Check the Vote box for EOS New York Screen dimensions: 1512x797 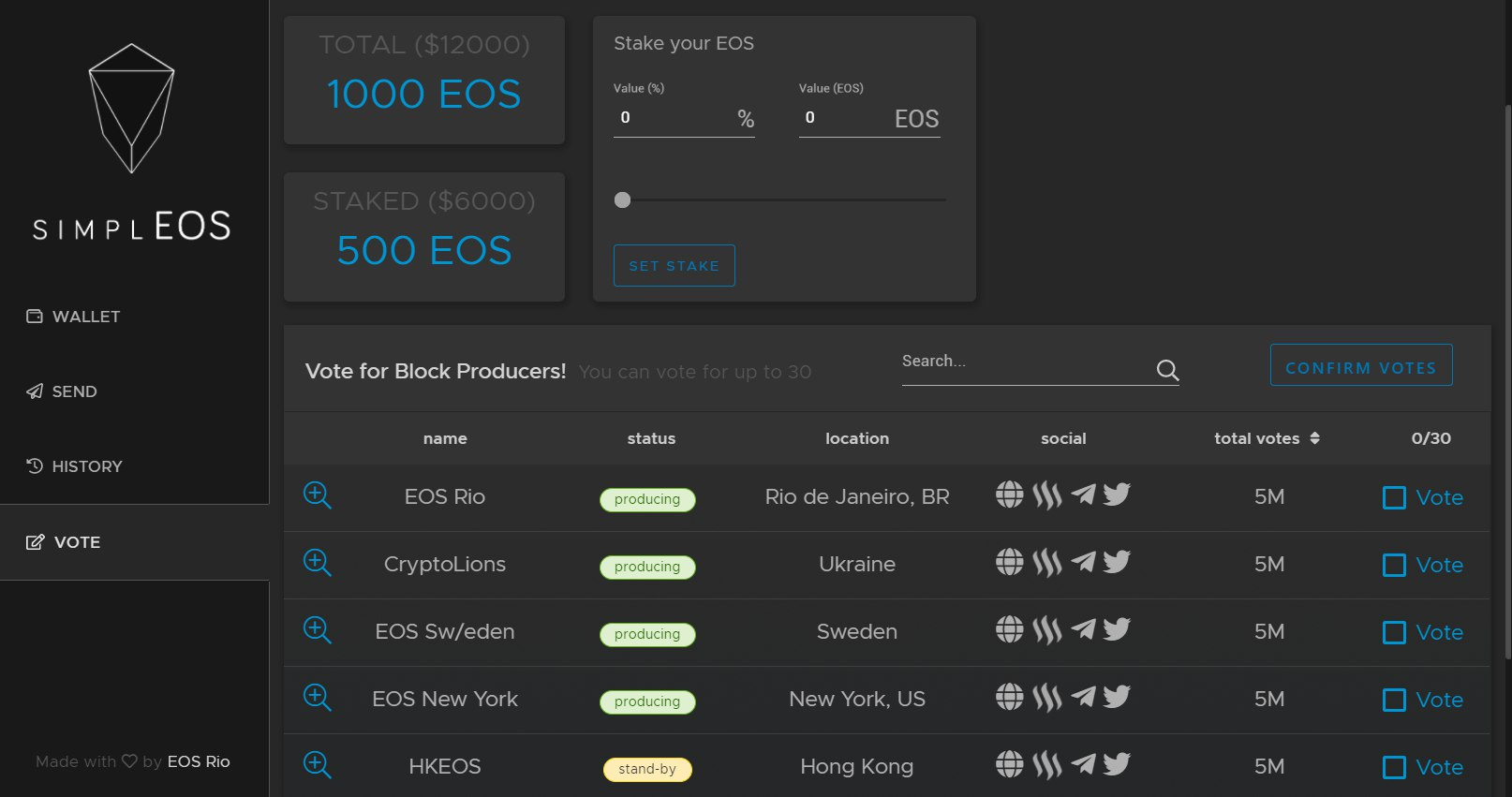click(x=1394, y=700)
